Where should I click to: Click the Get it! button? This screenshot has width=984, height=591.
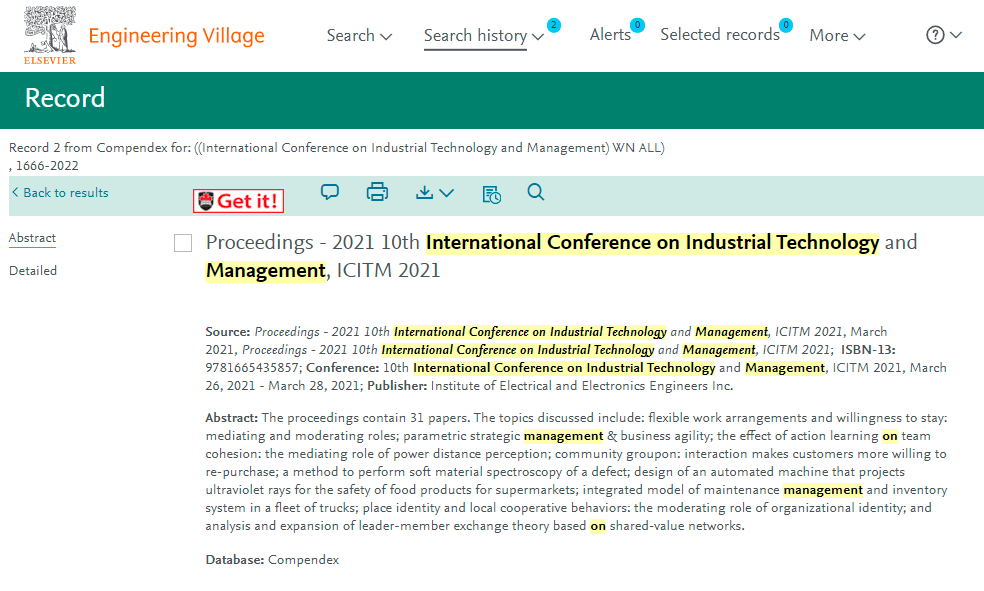click(238, 201)
